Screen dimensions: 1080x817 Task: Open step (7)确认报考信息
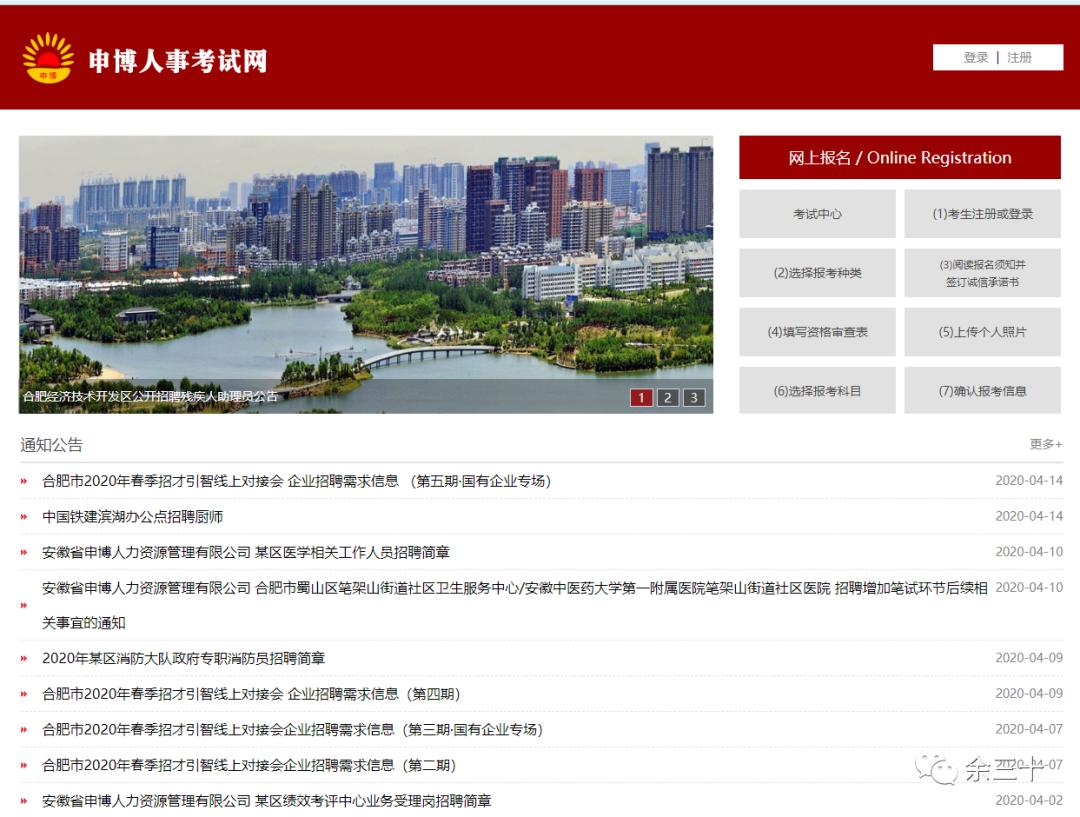[x=982, y=390]
